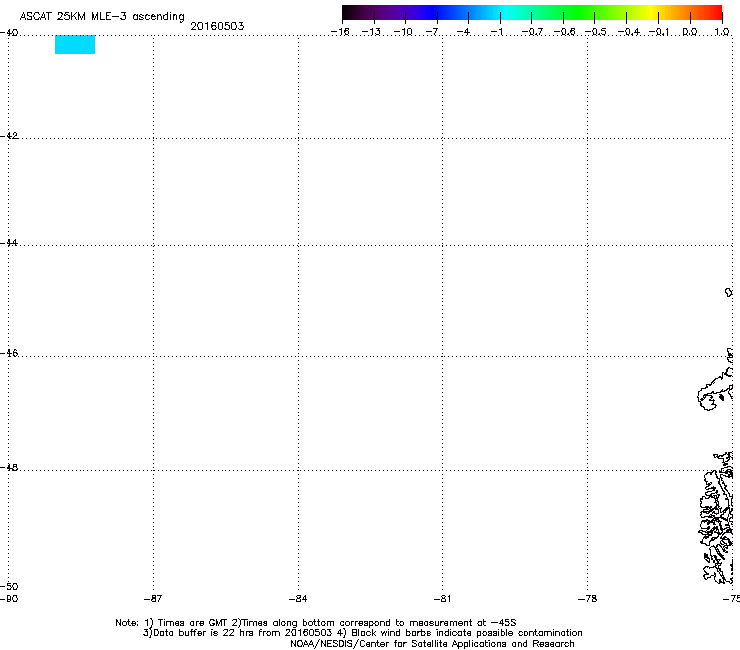Click the longitude axis label -90
Screen dimensions: 740x650
pyautogui.click(x=9, y=599)
